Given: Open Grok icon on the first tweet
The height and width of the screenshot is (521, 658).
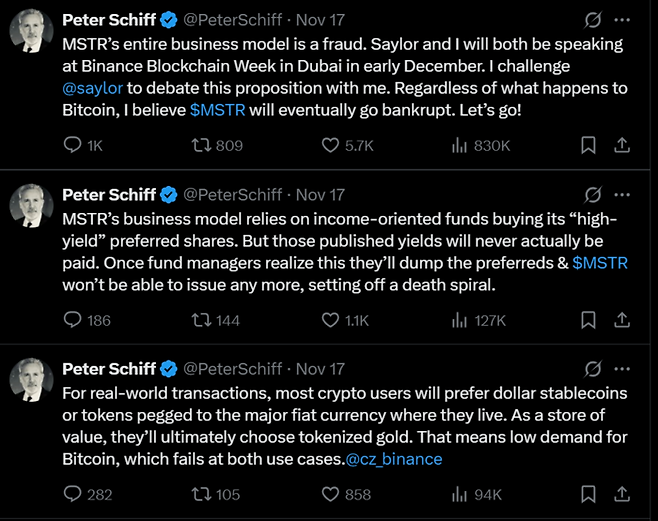Looking at the screenshot, I should [592, 20].
